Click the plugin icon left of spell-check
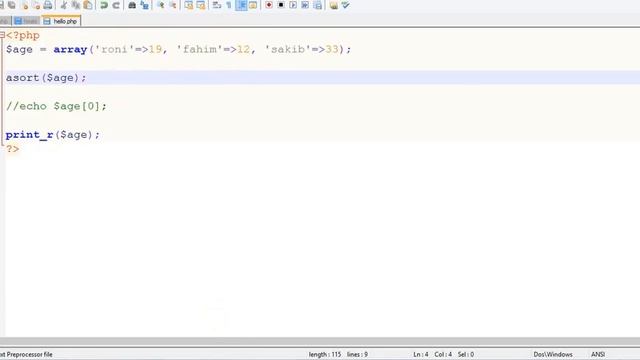 [x=333, y=5]
